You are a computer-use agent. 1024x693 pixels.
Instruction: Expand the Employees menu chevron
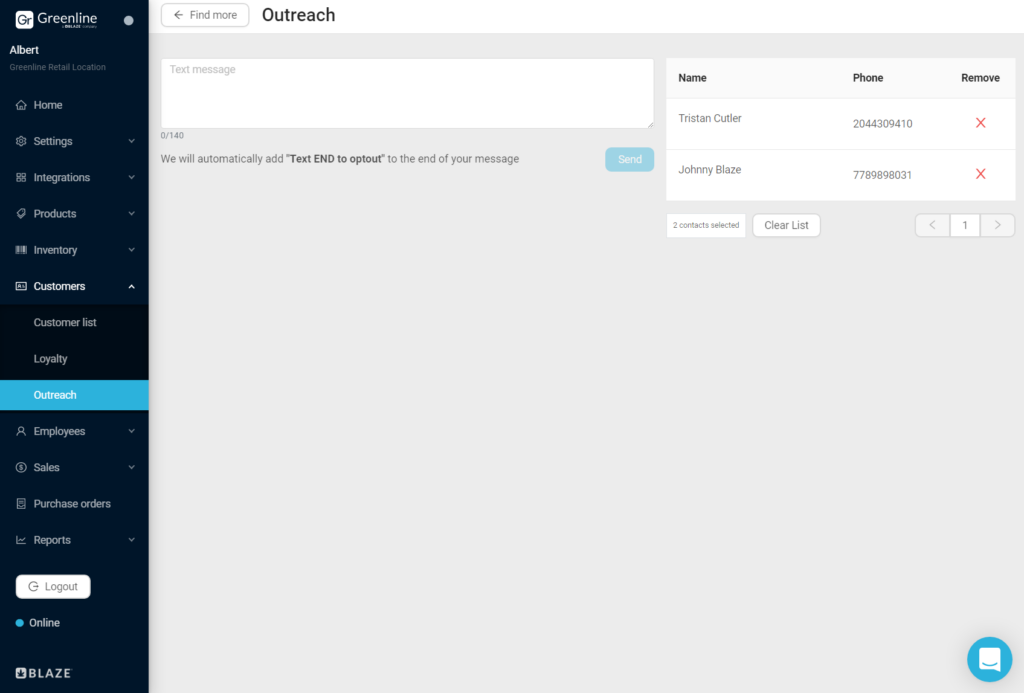[131, 431]
